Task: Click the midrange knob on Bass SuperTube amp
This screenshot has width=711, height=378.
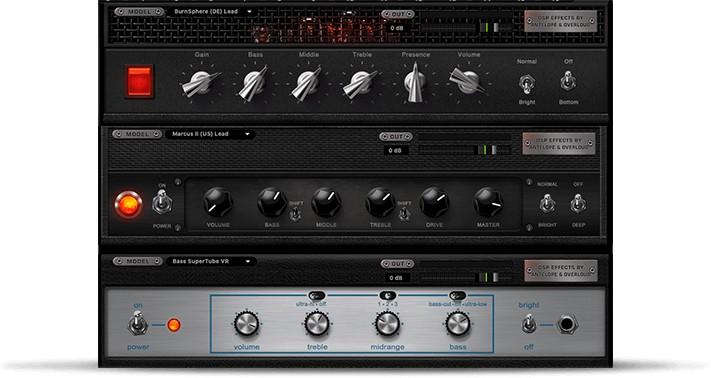Action: [x=387, y=324]
